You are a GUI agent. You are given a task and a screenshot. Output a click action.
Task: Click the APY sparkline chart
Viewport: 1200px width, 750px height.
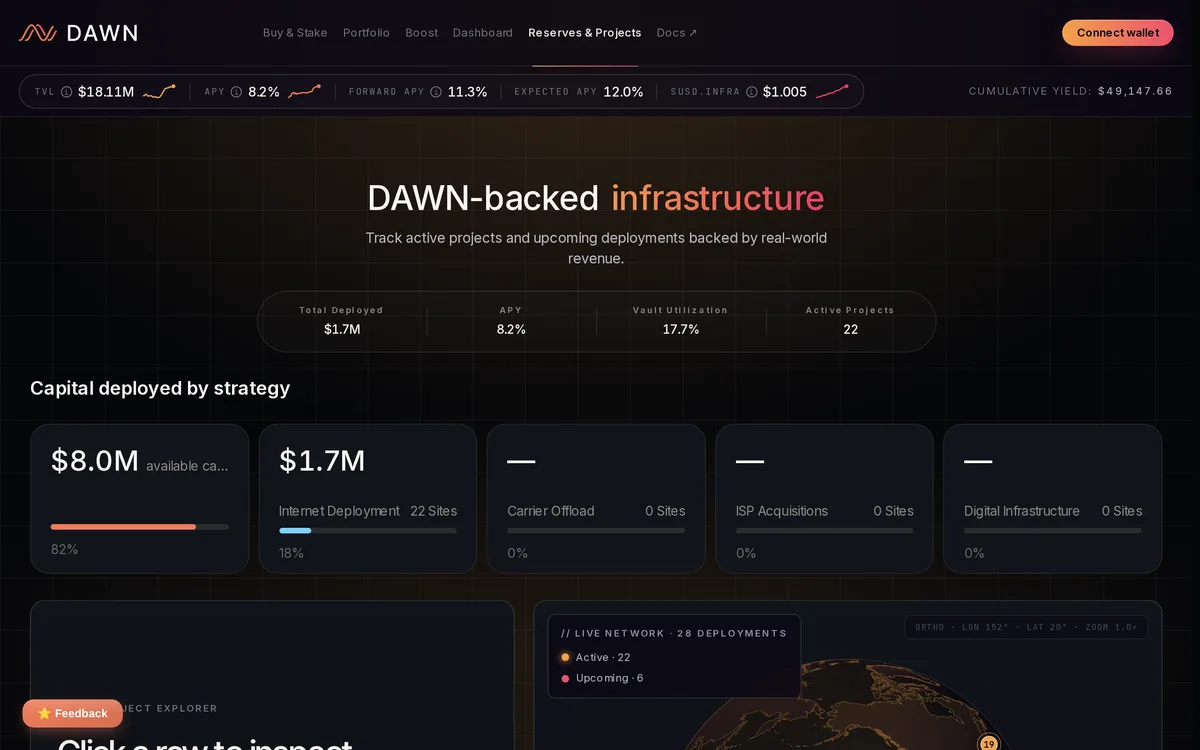pyautogui.click(x=305, y=92)
